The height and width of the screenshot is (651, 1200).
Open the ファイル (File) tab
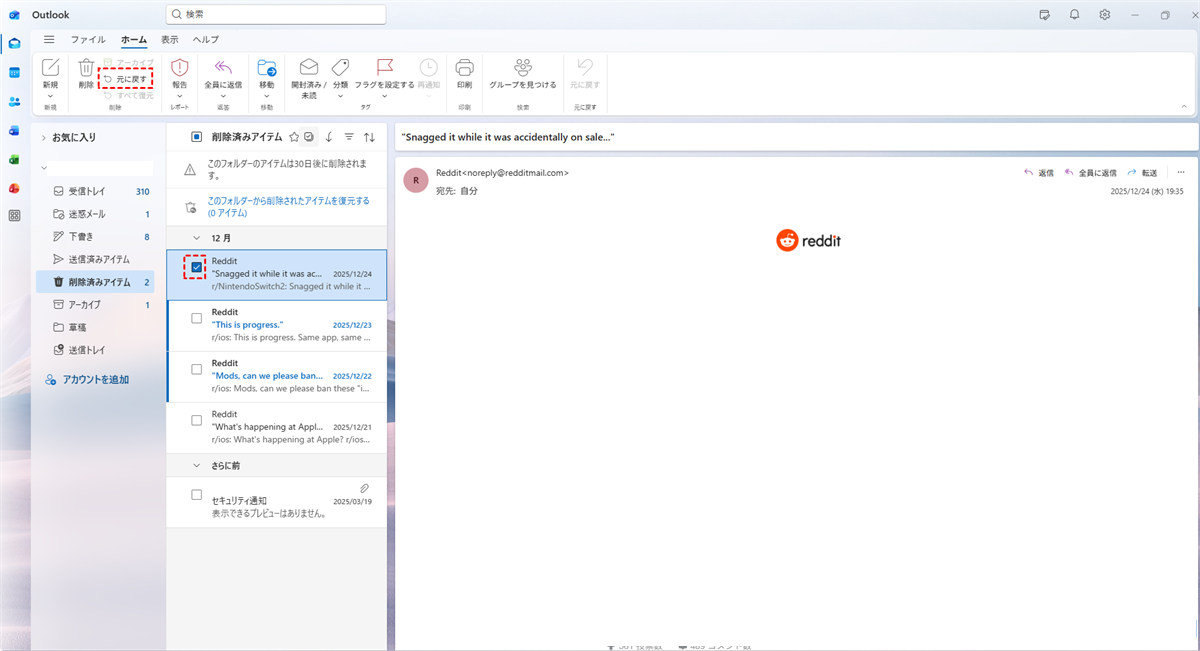click(88, 39)
